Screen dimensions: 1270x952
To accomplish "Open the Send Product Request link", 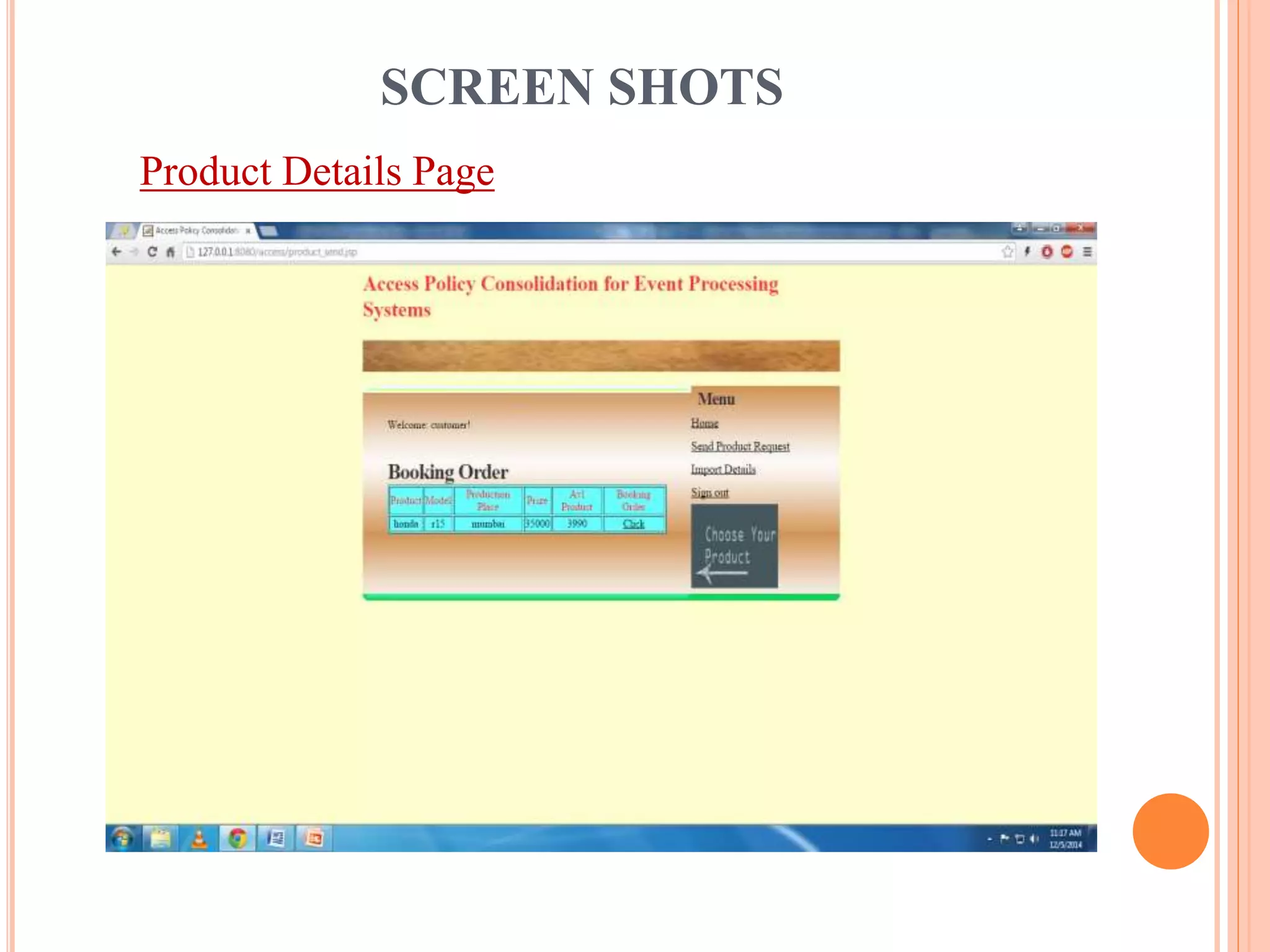I will [740, 446].
